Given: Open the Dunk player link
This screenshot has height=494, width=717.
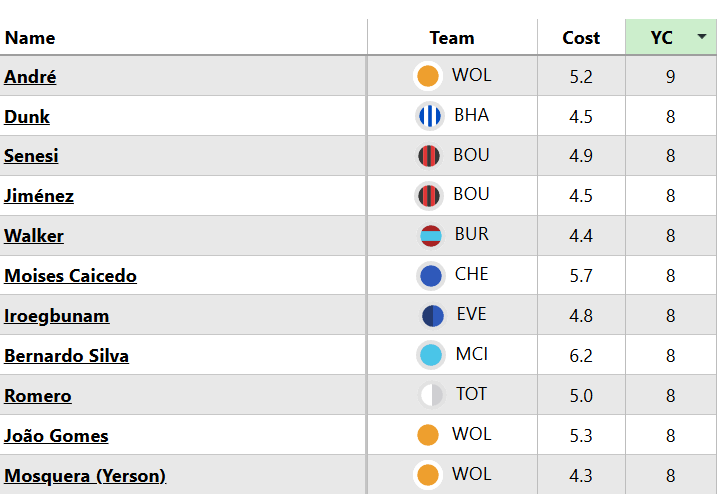Looking at the screenshot, I should click(x=27, y=116).
